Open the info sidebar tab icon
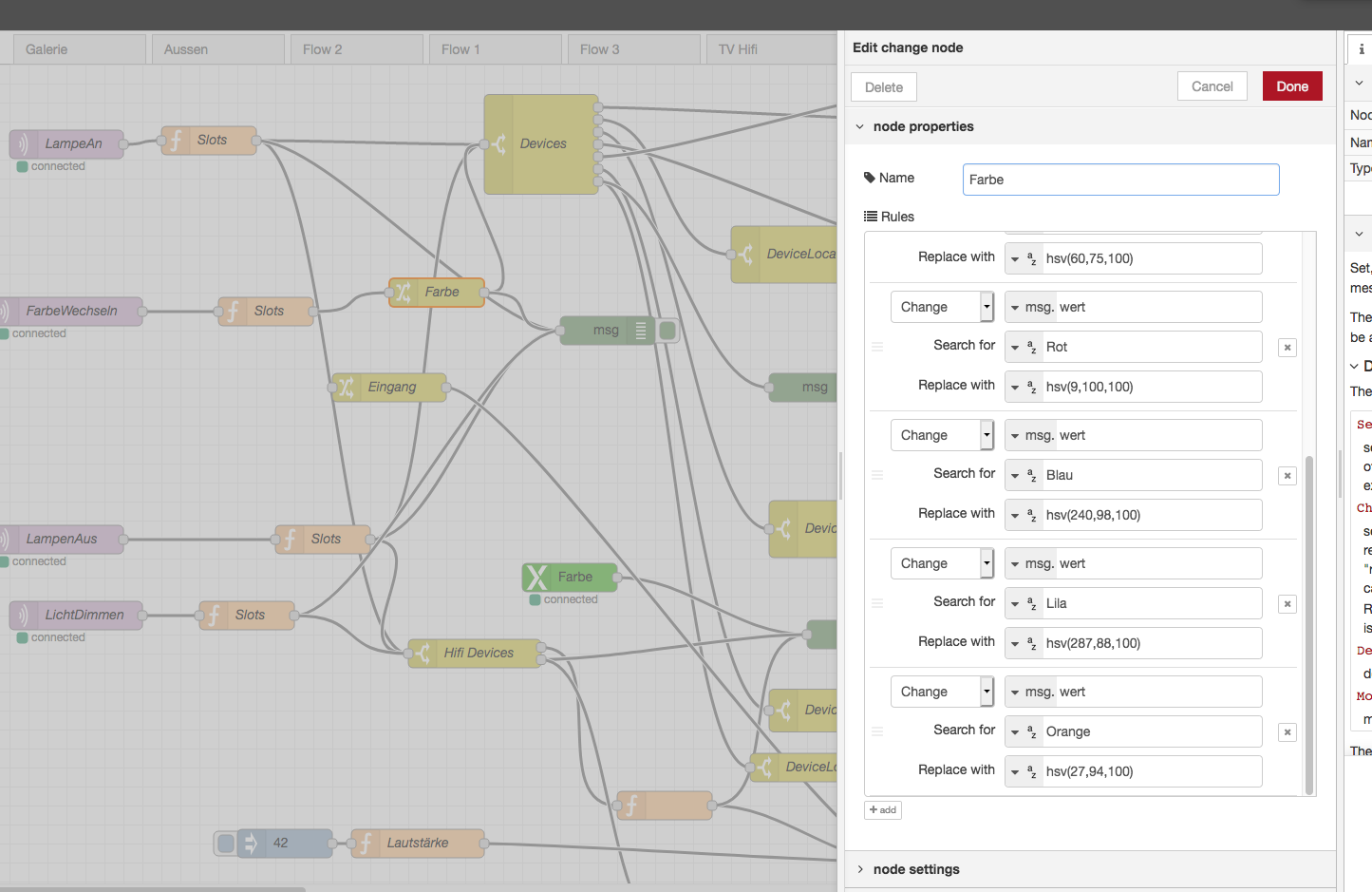Viewport: 1372px width, 892px height. click(1361, 48)
